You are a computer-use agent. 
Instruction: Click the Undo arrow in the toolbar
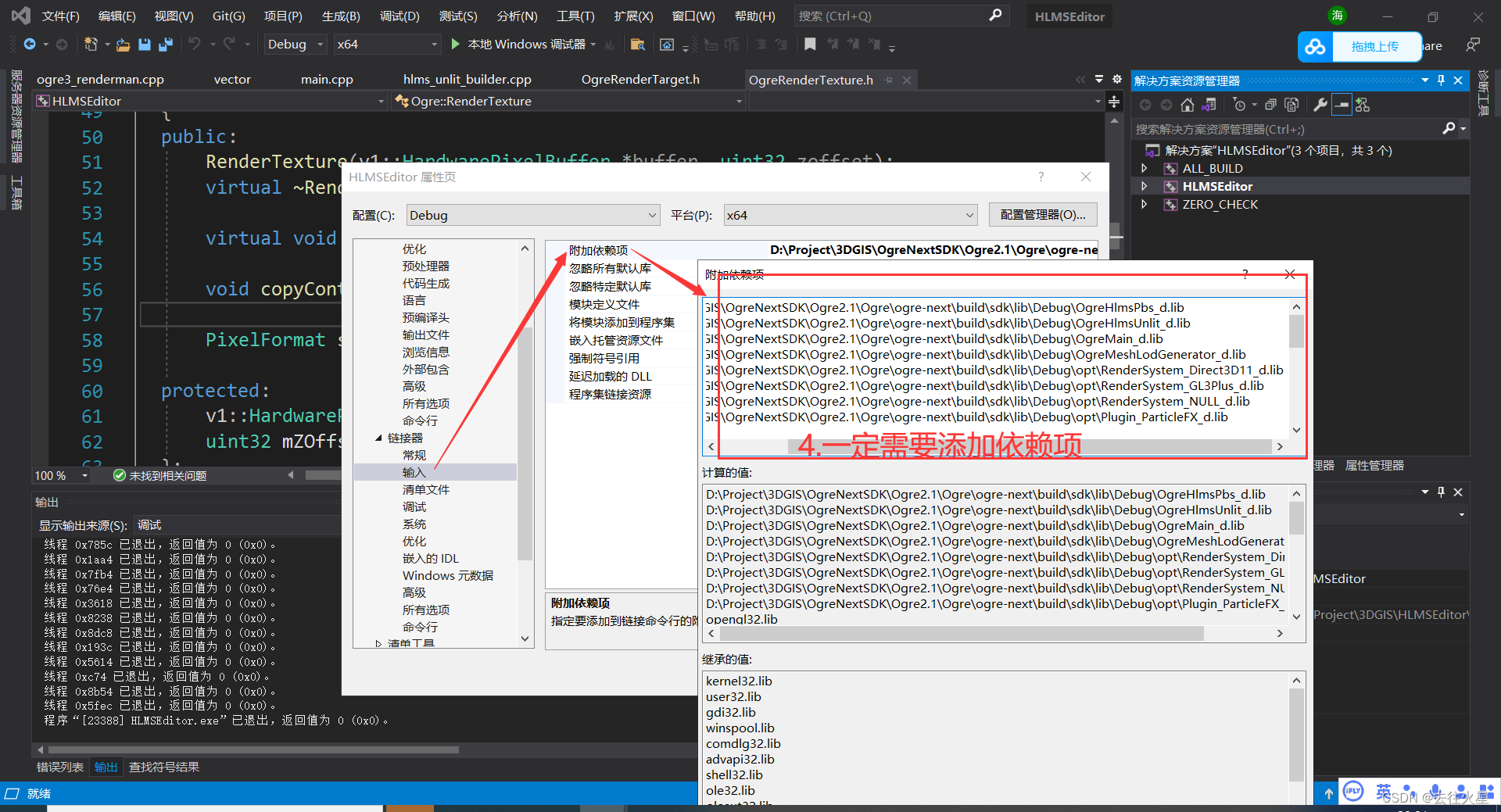point(195,45)
